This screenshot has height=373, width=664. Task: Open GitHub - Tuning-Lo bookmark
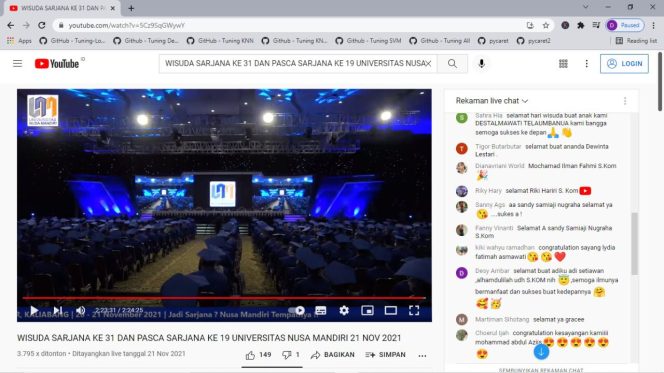(72, 41)
